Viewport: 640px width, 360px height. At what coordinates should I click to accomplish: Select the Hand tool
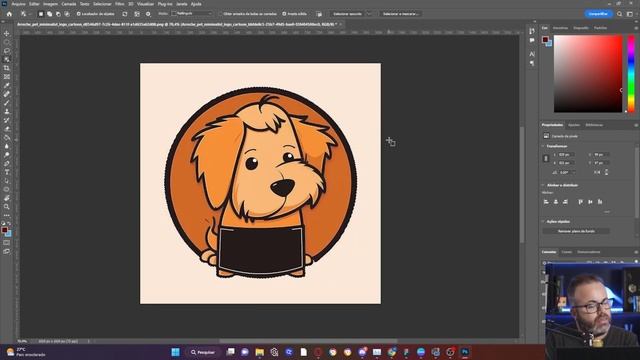click(7, 198)
